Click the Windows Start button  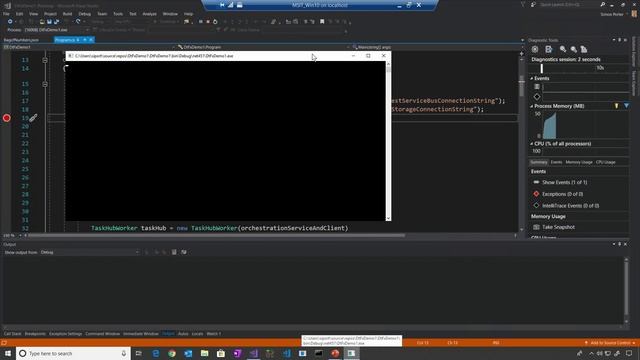point(8,353)
